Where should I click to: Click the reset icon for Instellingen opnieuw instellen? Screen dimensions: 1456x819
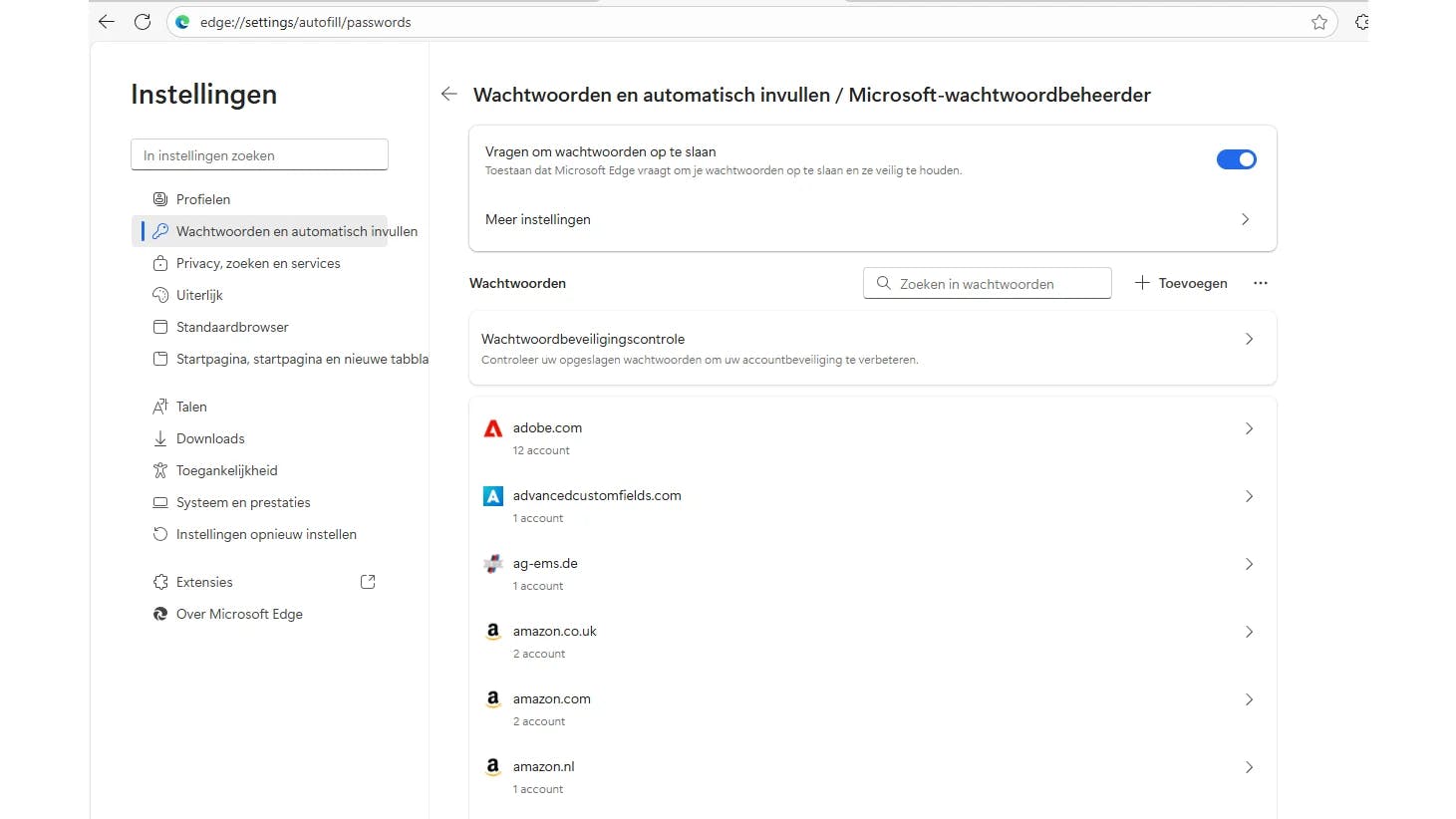159,534
